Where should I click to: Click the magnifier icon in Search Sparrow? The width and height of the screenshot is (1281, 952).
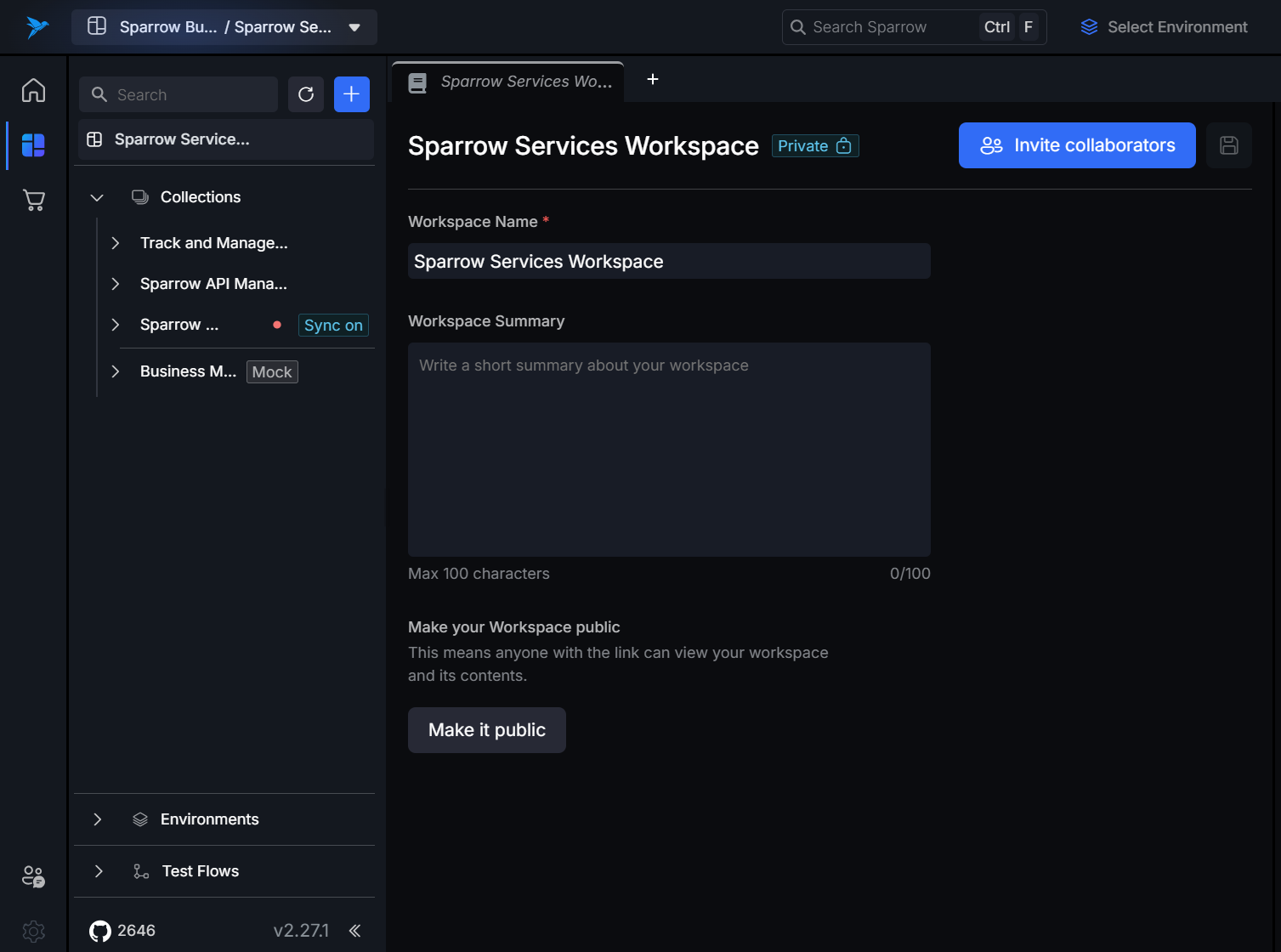(x=798, y=27)
